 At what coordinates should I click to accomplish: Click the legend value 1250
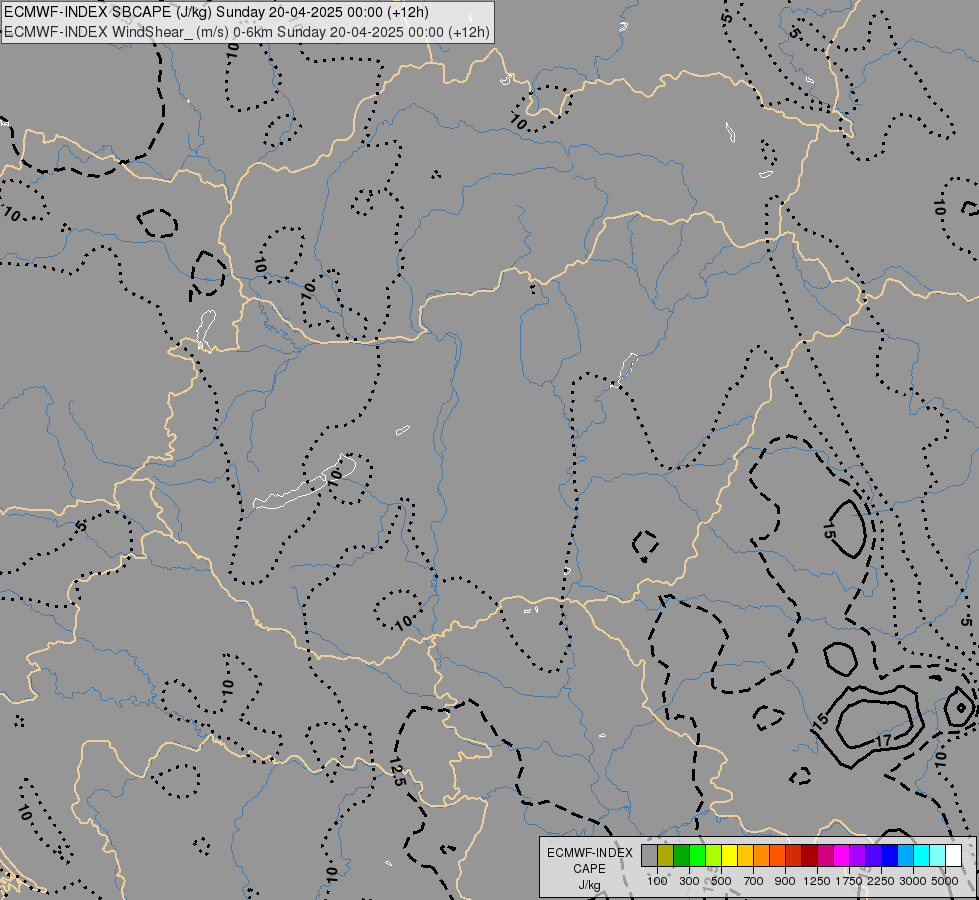[x=817, y=881]
